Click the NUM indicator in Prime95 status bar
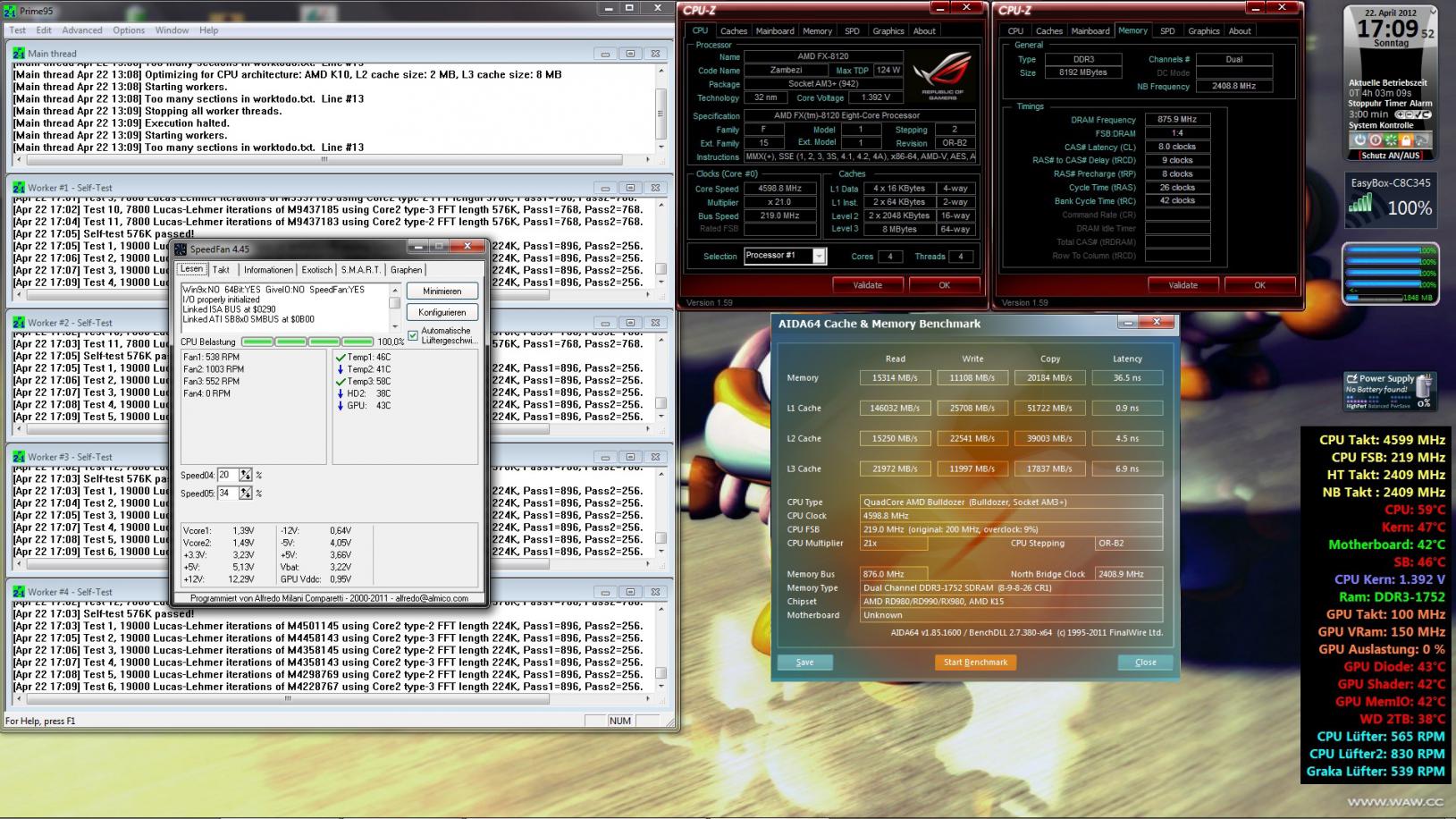 (620, 721)
